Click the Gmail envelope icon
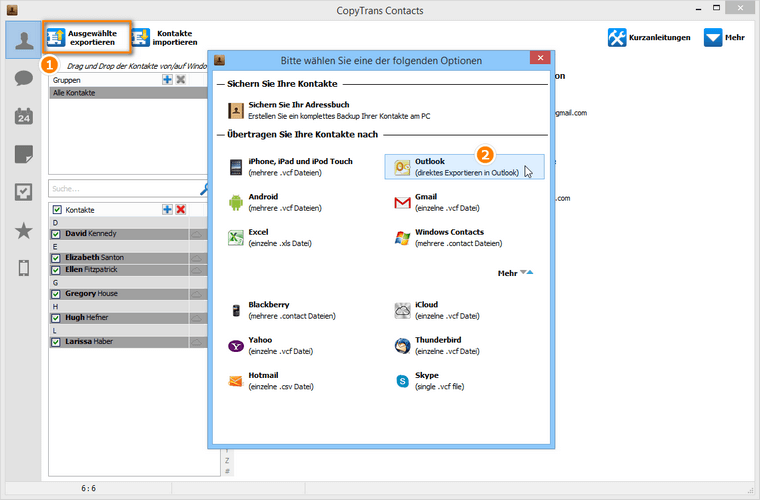Viewport: 760px width, 500px height. tap(402, 203)
